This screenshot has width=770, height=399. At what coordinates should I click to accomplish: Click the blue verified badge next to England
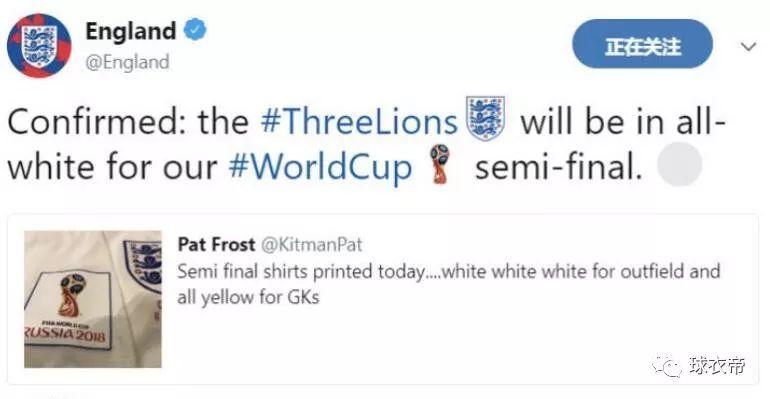click(x=195, y=29)
